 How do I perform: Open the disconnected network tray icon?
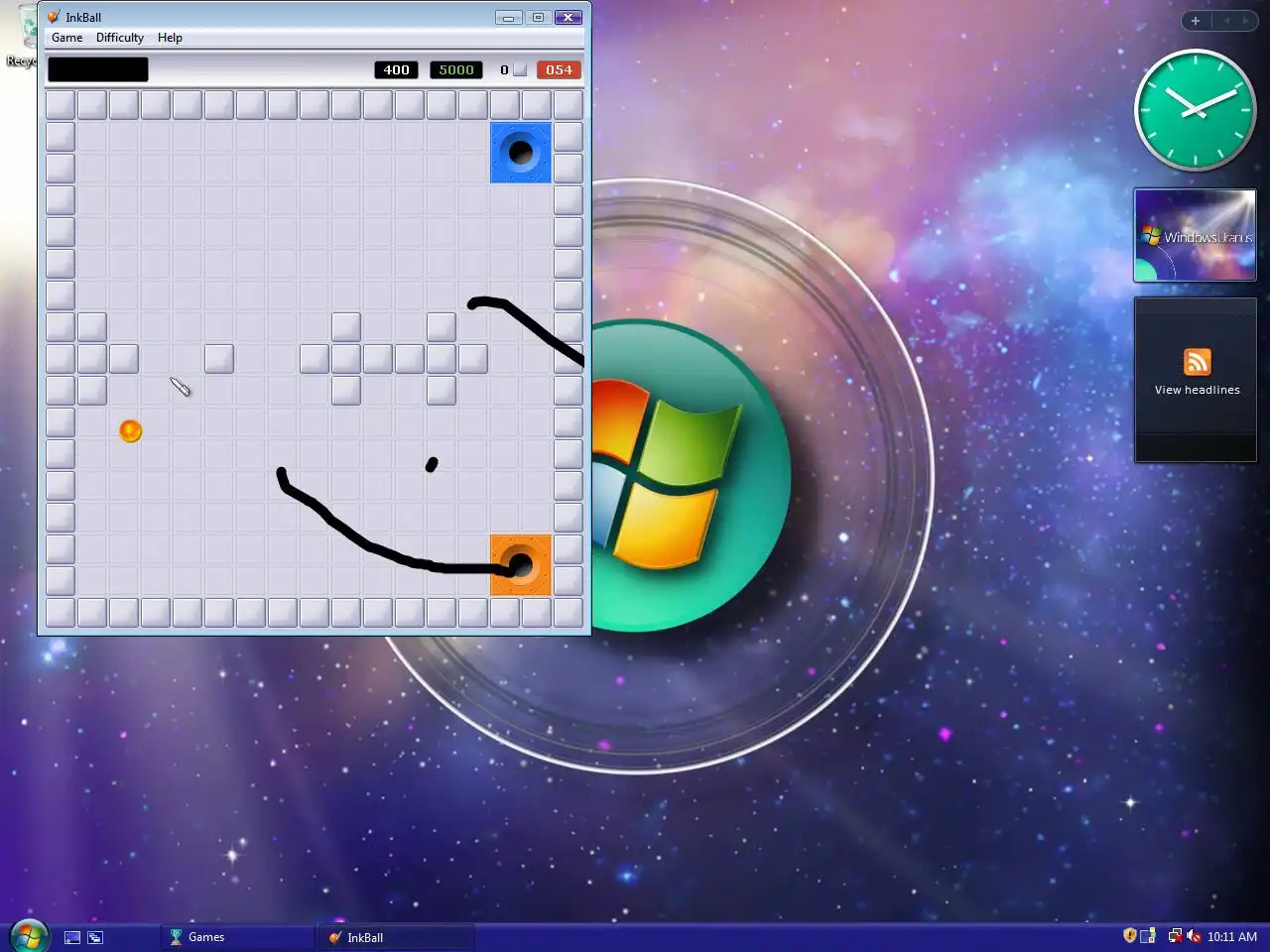(x=1175, y=936)
